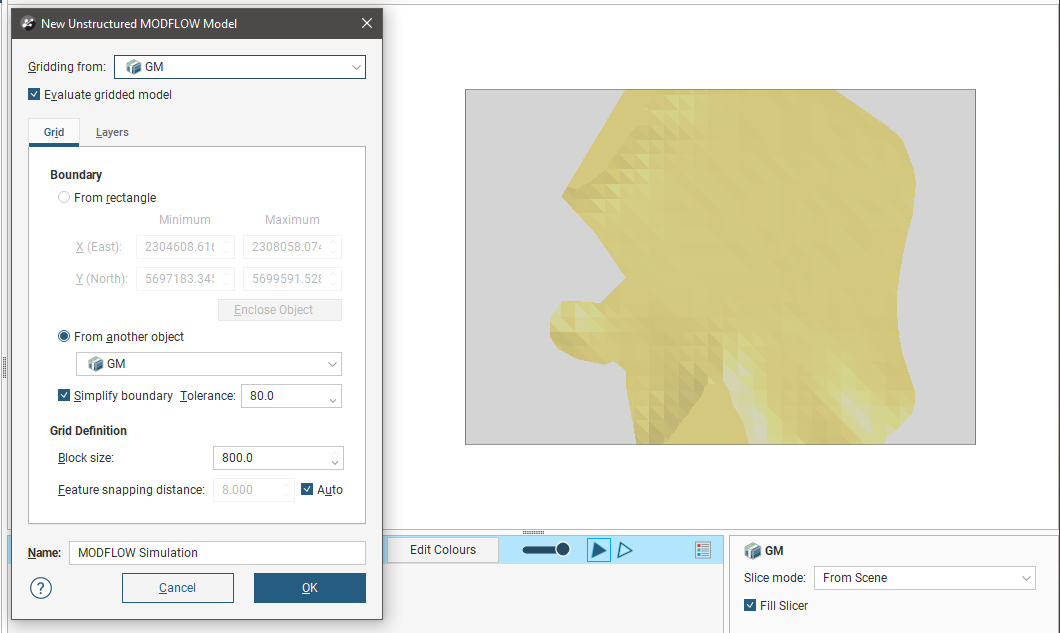This screenshot has height=633, width=1060.
Task: Disable Auto feature snapping distance
Action: (307, 490)
